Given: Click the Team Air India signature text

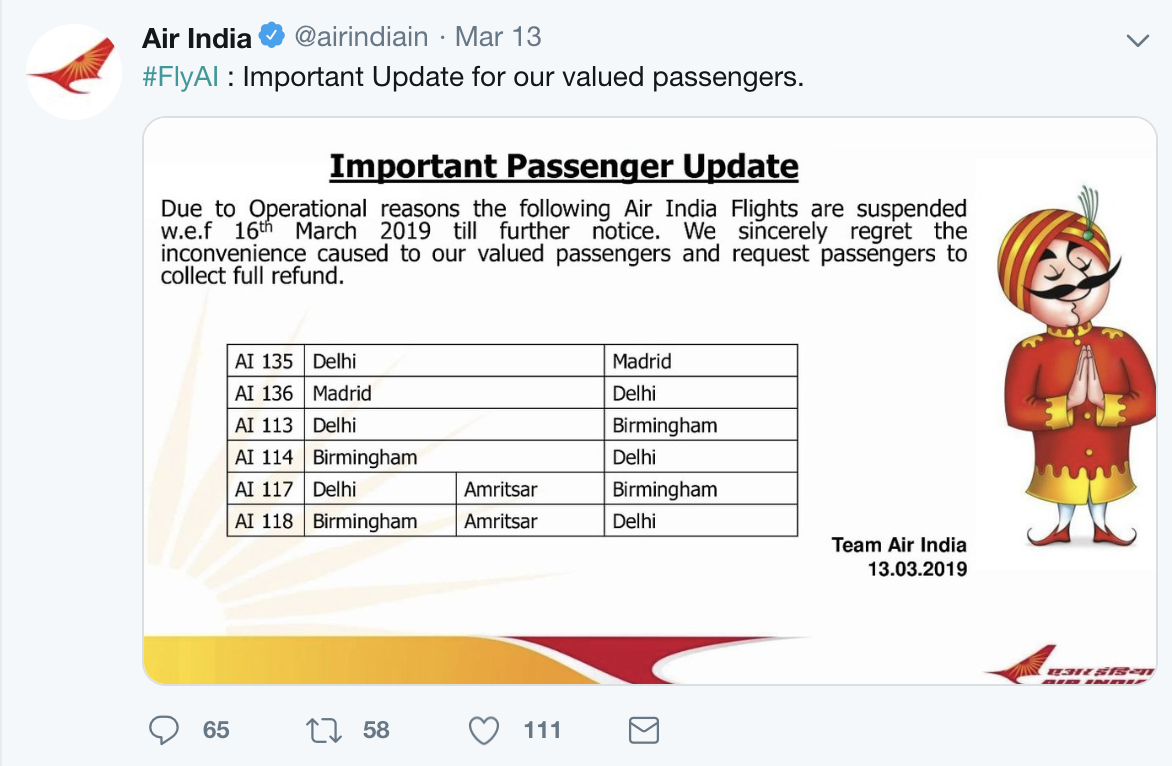Looking at the screenshot, I should 899,545.
